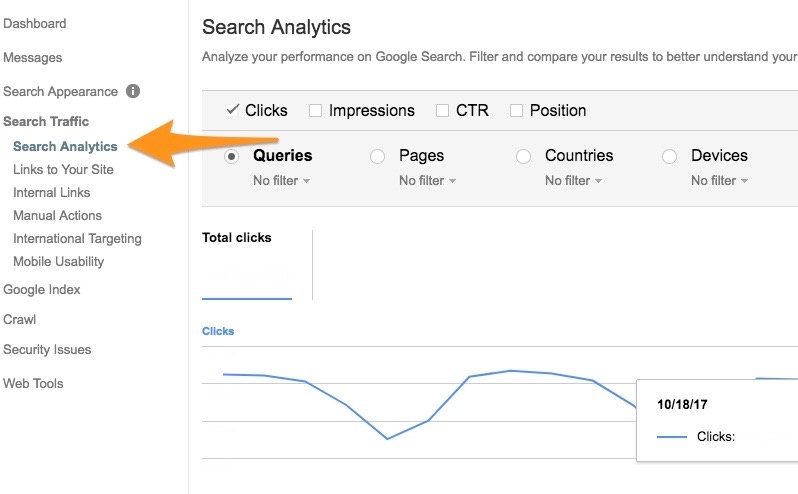Open the Mobile Usability report
The width and height of the screenshot is (798, 494).
click(58, 261)
